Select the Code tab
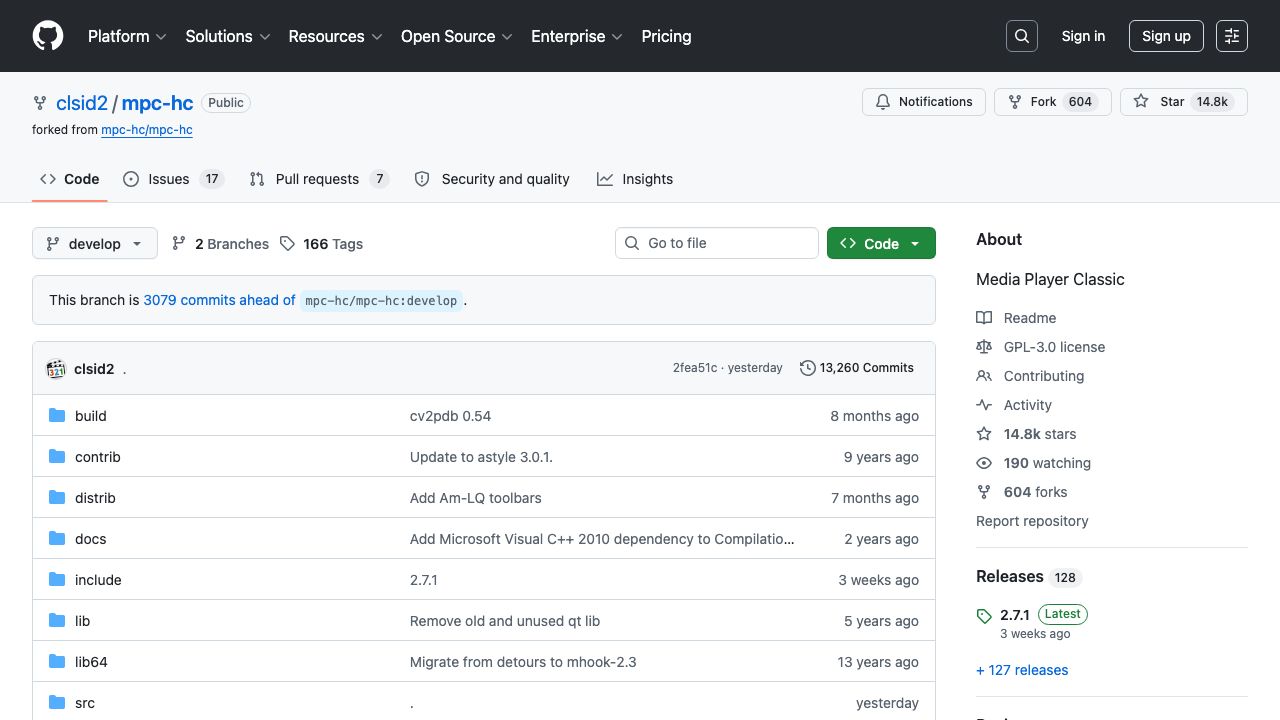Image resolution: width=1280 pixels, height=720 pixels. coord(70,179)
